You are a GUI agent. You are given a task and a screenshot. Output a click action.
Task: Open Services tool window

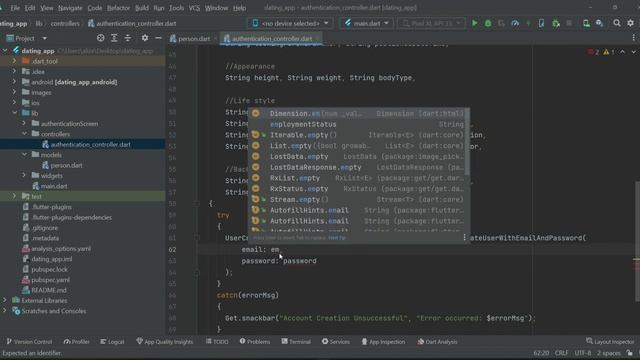336,342
